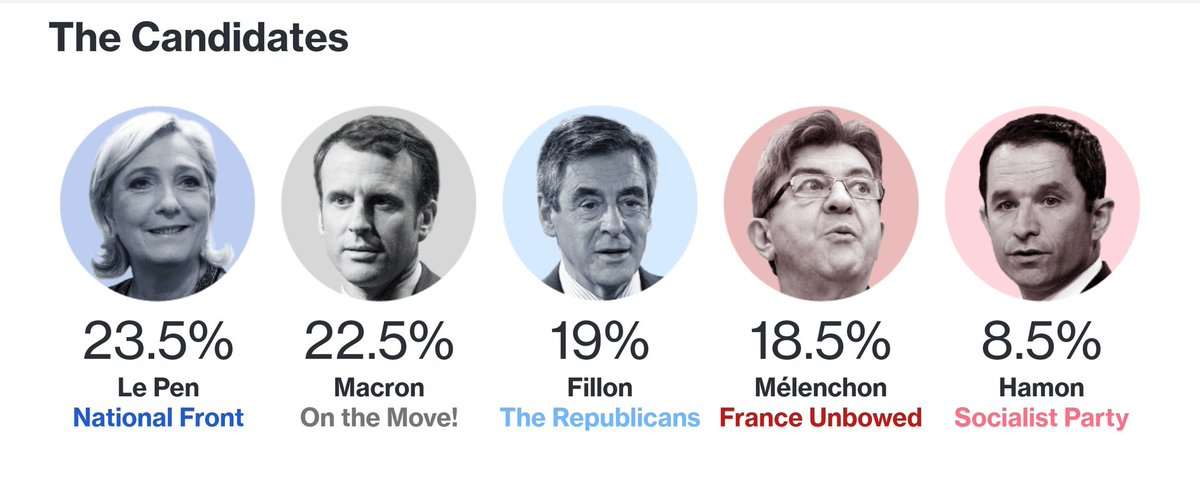Open the Socialist Party link
Image resolution: width=1200 pixels, height=477 pixels.
point(1042,417)
